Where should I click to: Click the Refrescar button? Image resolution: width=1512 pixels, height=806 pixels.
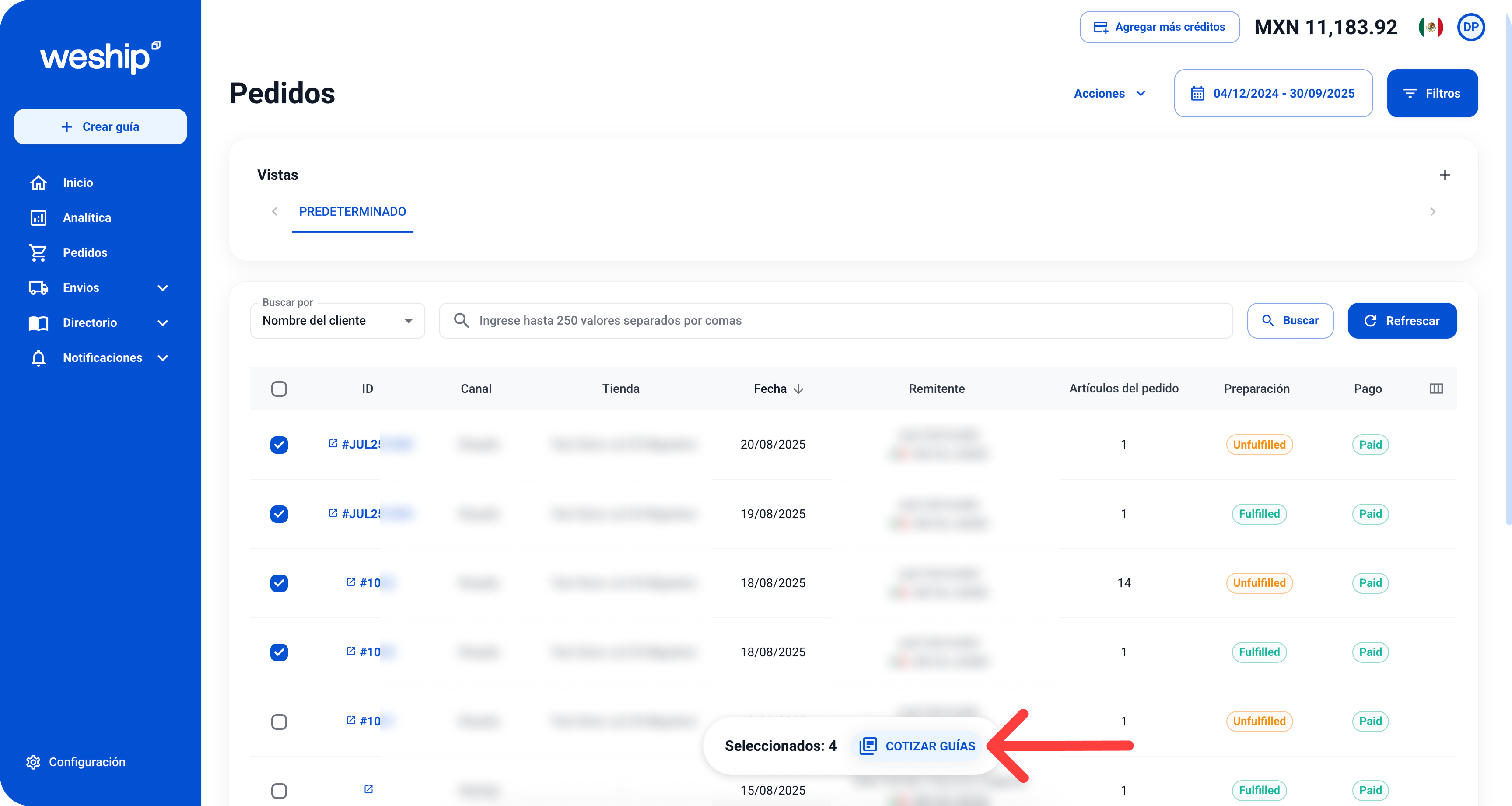click(1402, 321)
